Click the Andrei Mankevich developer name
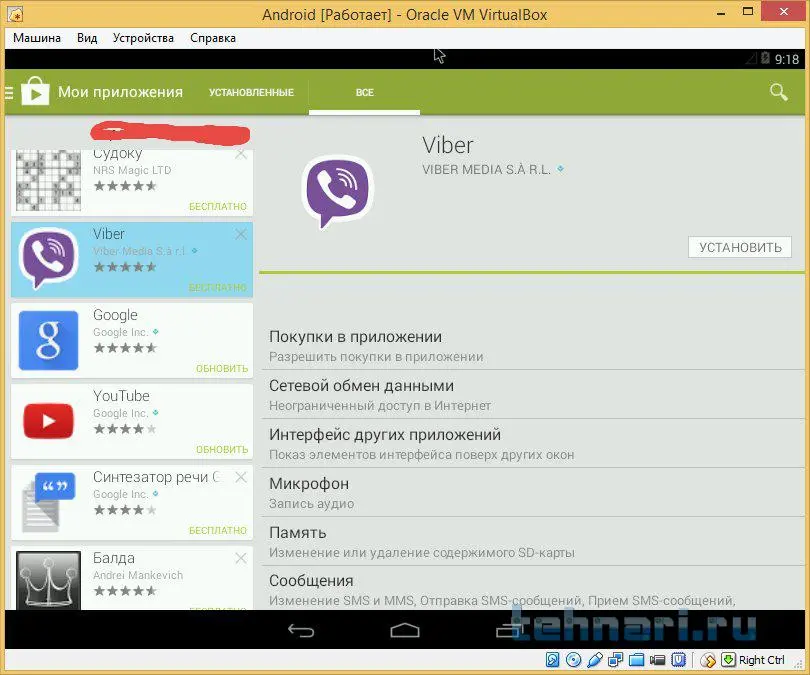The width and height of the screenshot is (810, 675). point(138,575)
